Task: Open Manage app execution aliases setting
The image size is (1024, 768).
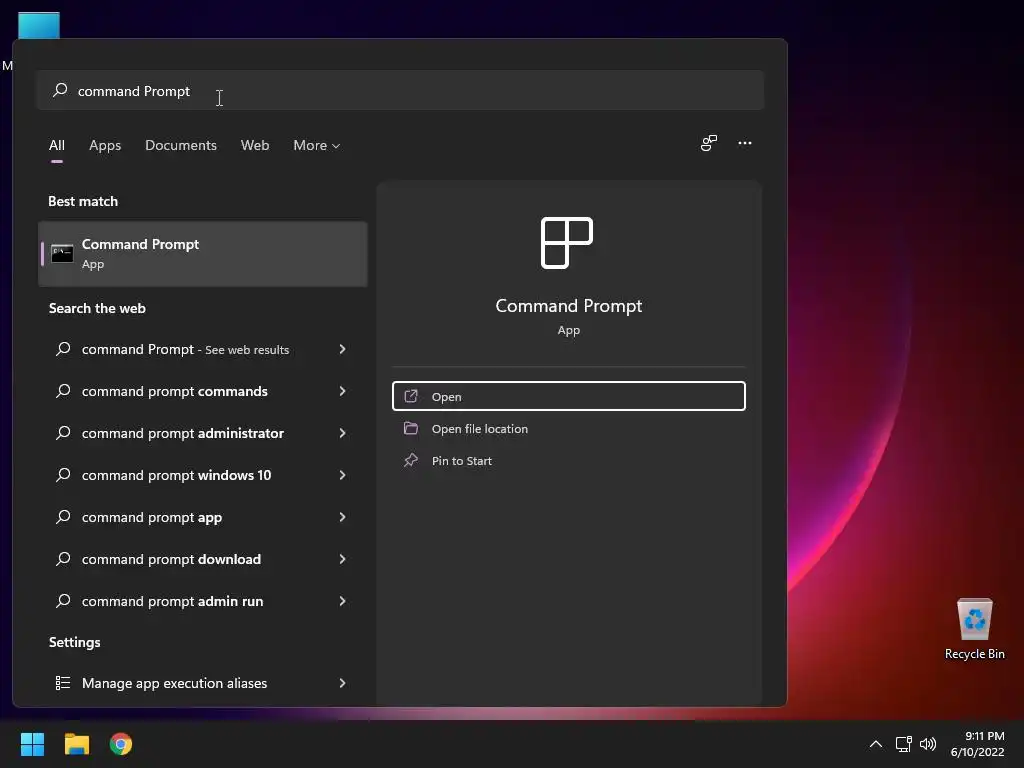Action: (202, 683)
